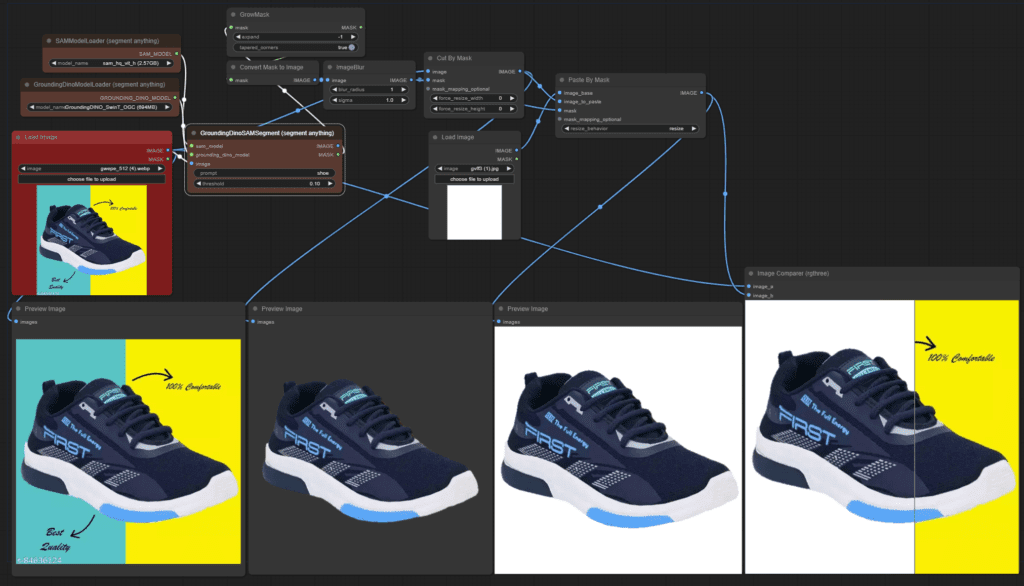
Task: Collapse the Convert Mask to Image node dot
Action: (233, 67)
